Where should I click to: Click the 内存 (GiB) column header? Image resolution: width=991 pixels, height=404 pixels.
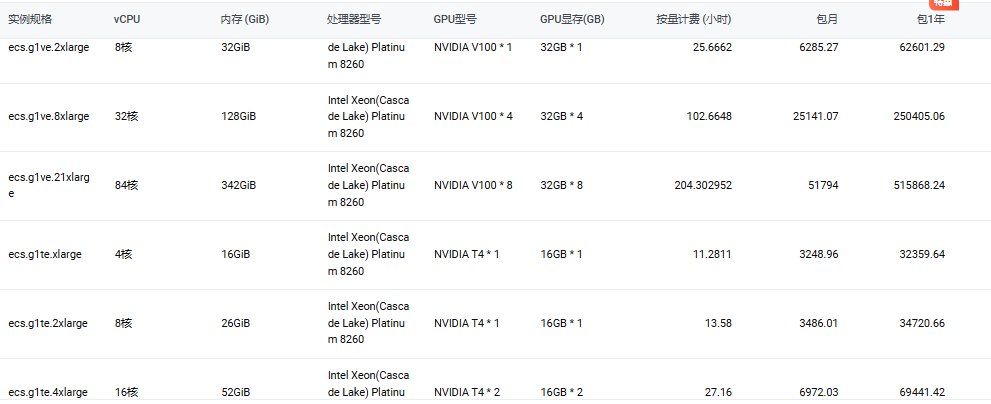pos(245,19)
